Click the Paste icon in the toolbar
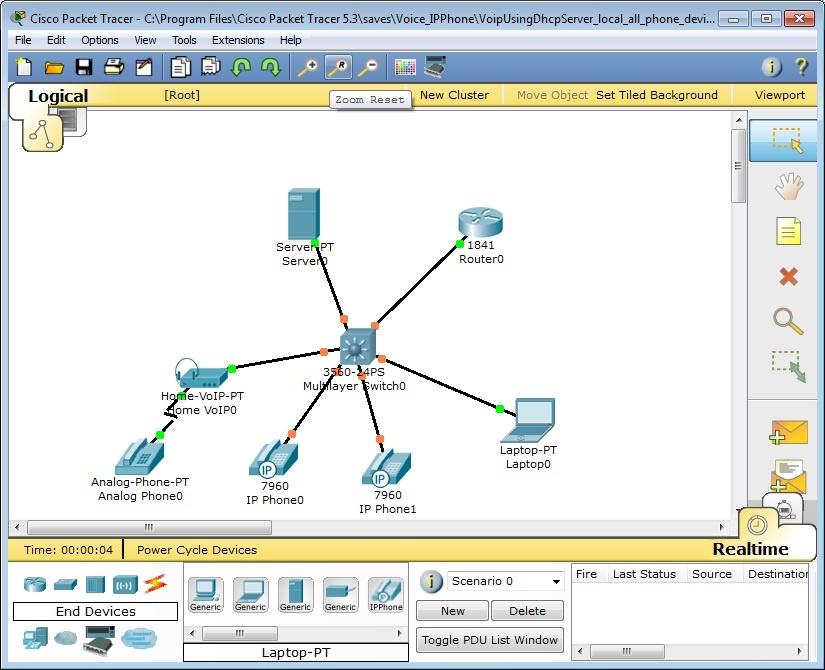 pyautogui.click(x=210, y=67)
